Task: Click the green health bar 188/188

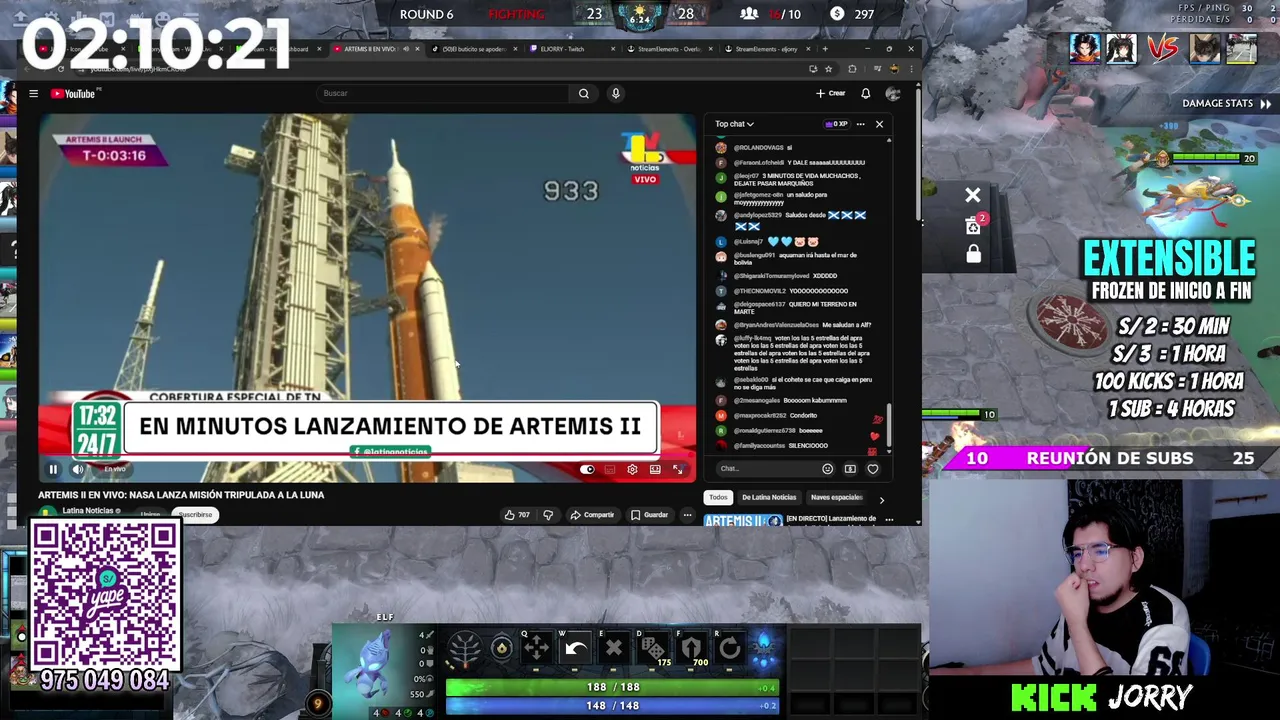Action: click(612, 688)
